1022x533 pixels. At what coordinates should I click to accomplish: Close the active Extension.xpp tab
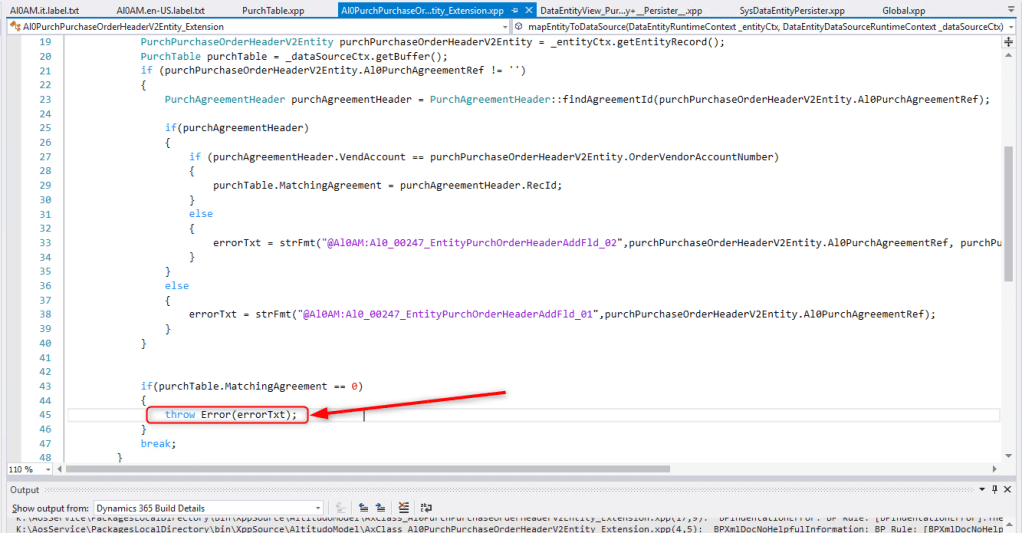tap(527, 10)
